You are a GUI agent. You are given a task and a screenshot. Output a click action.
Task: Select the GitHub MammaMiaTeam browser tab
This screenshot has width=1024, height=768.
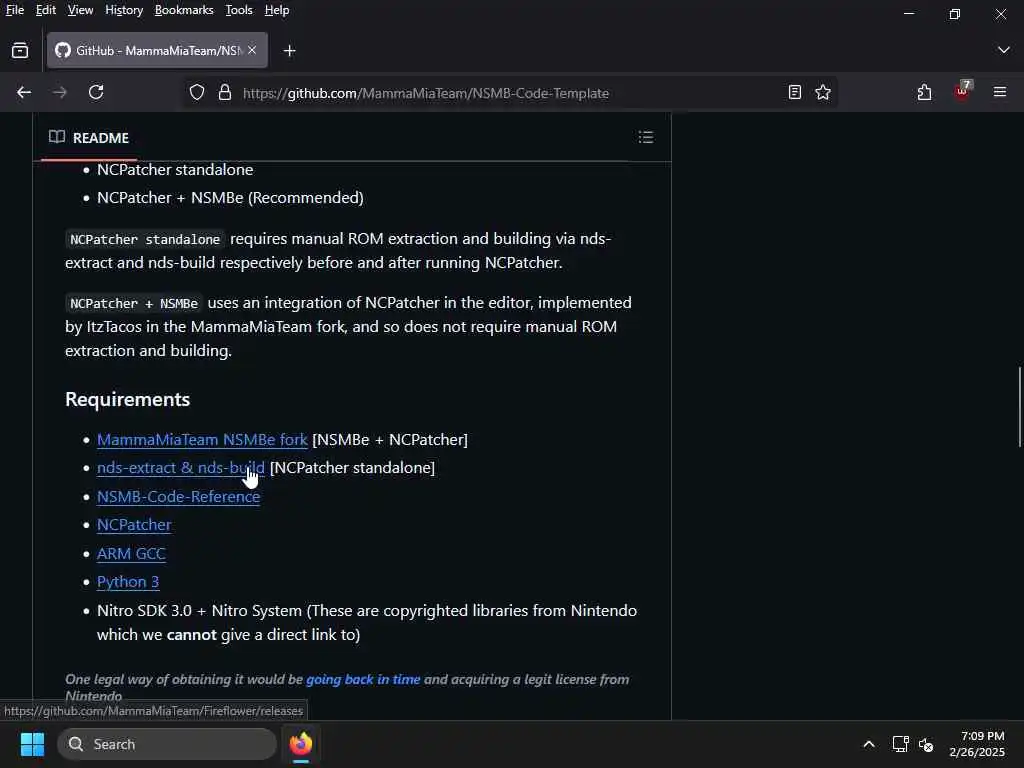157,50
